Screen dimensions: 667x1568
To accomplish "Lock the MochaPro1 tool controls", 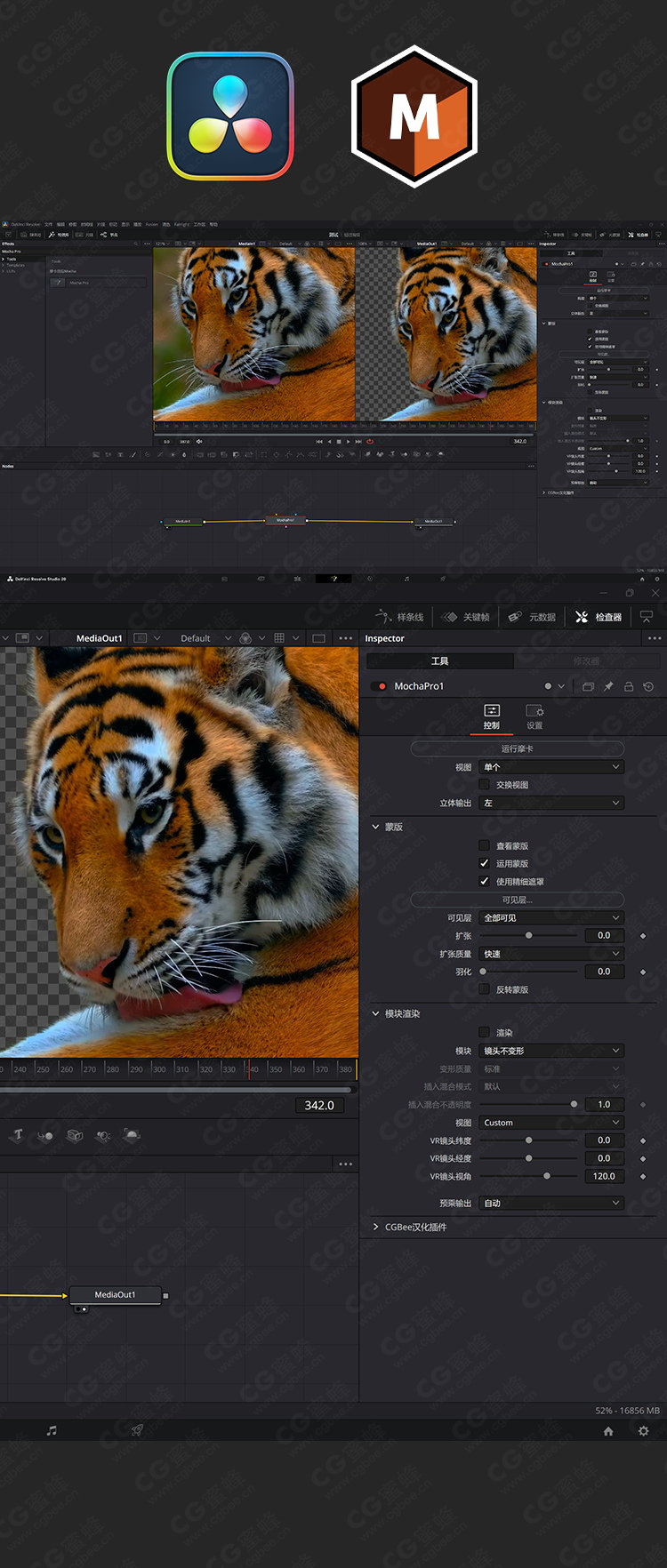I will pyautogui.click(x=629, y=686).
